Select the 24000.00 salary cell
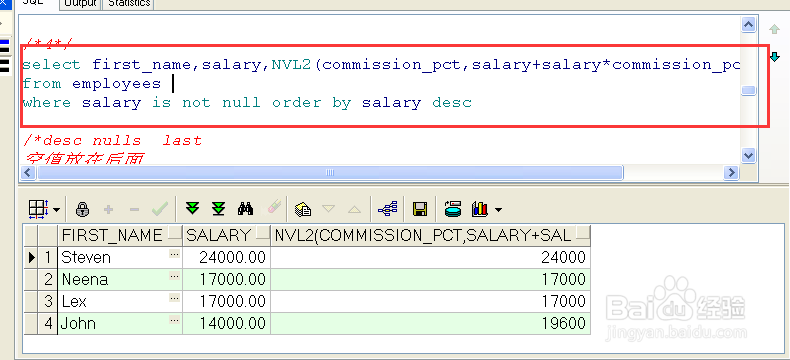This screenshot has height=360, width=790. click(227, 257)
